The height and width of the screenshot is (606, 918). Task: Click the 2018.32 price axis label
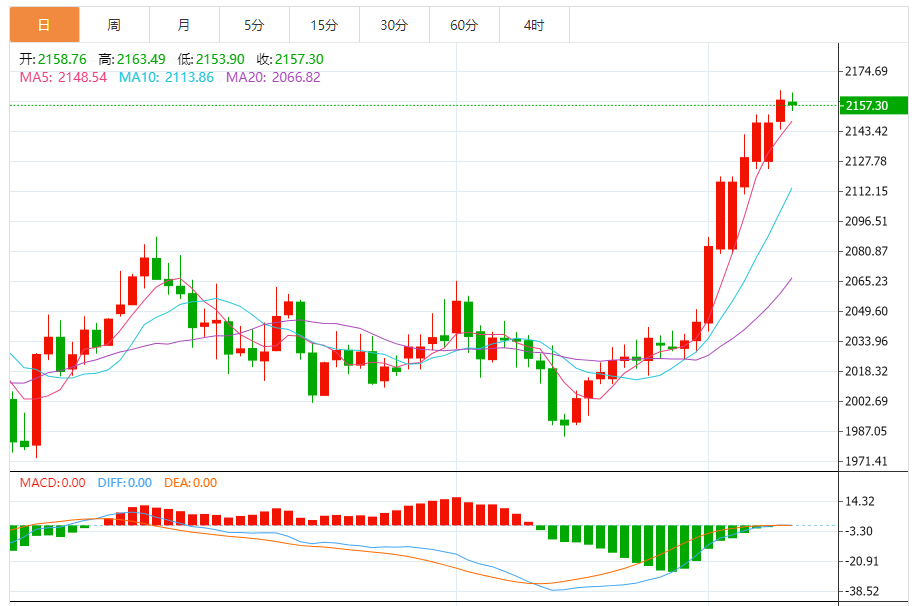pos(866,371)
